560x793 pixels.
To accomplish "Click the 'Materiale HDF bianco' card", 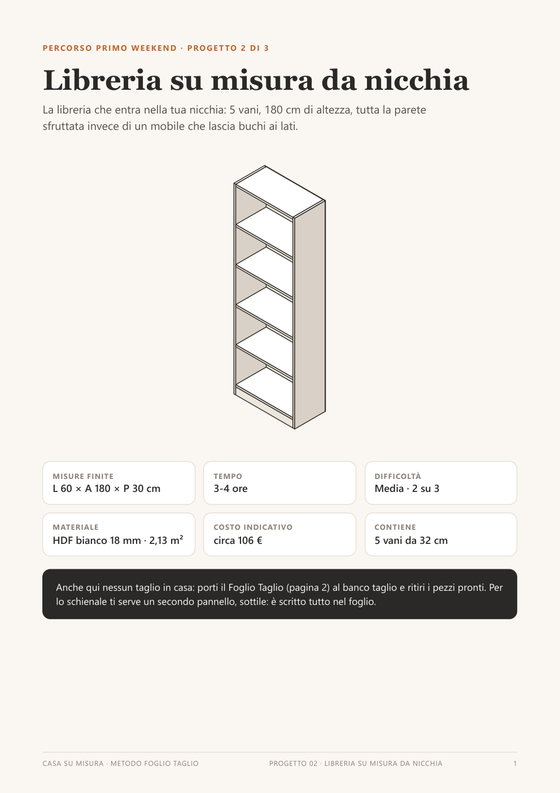I will coord(119,535).
